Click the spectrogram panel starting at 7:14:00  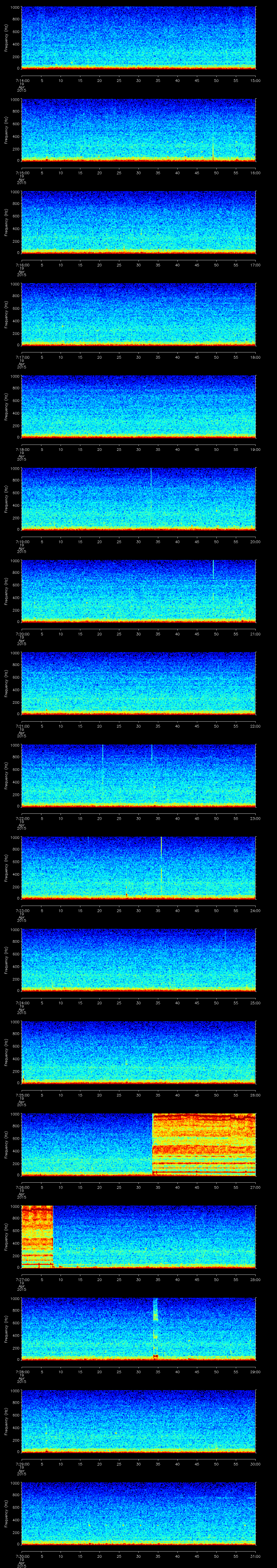click(139, 38)
